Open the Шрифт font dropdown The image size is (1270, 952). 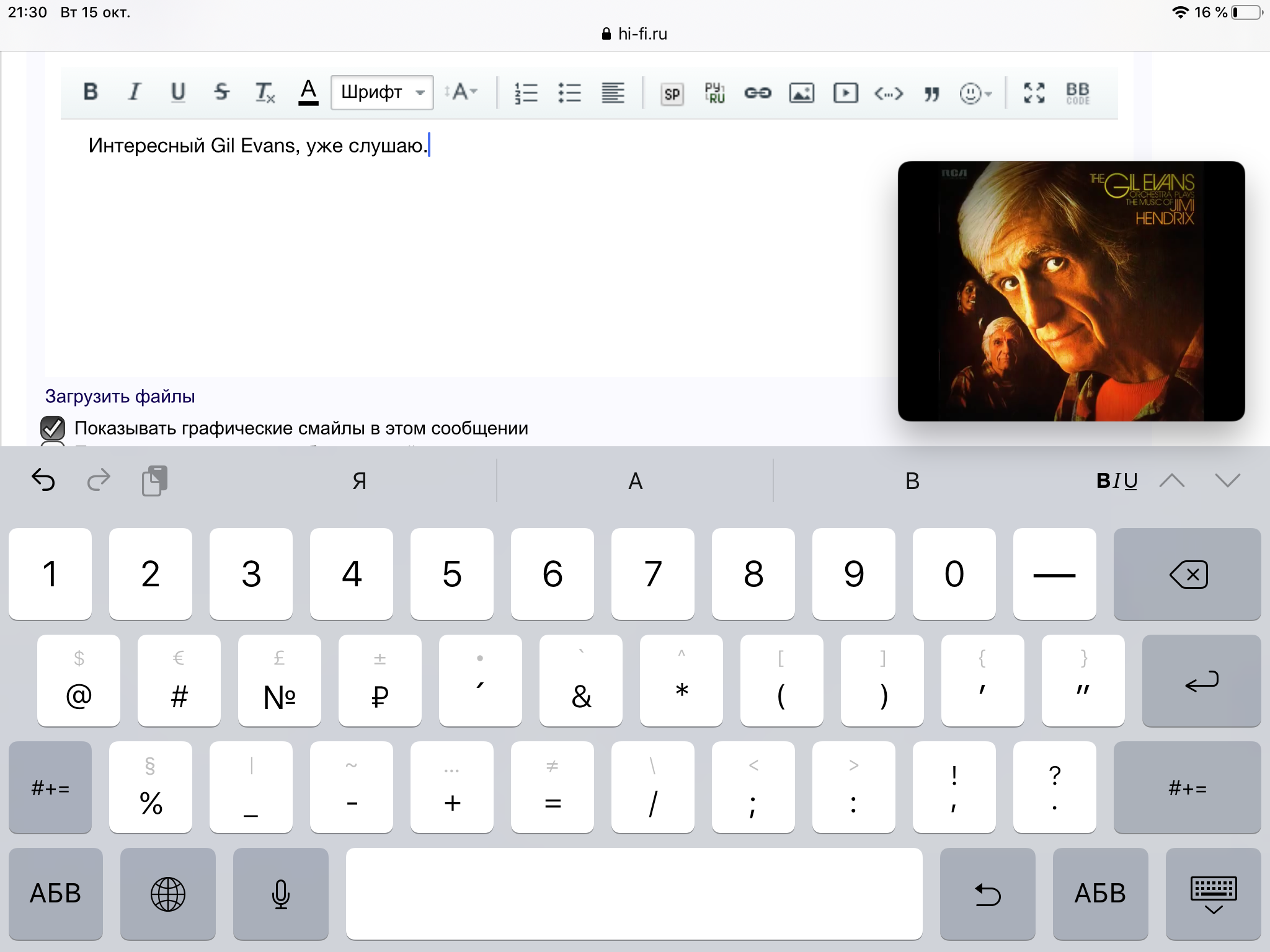(x=382, y=93)
